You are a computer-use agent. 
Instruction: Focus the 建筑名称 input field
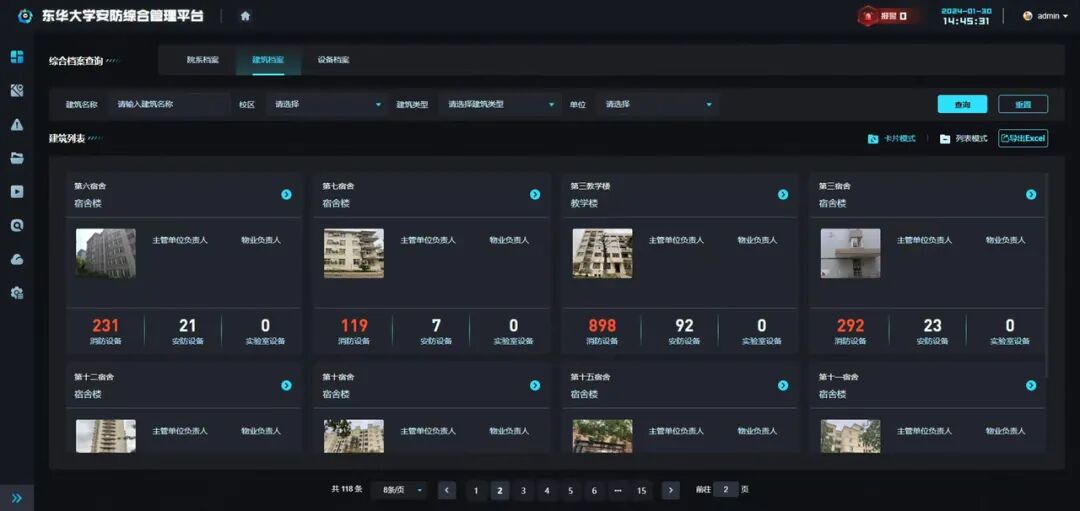click(x=169, y=105)
